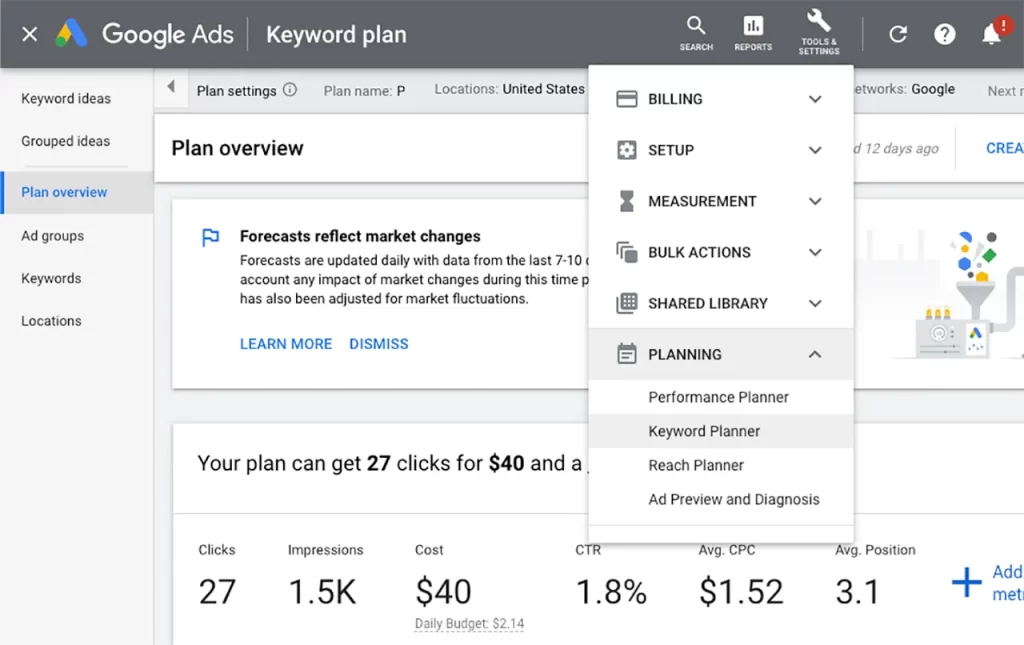Close the Keyword plan view
The height and width of the screenshot is (645, 1024).
tap(29, 34)
